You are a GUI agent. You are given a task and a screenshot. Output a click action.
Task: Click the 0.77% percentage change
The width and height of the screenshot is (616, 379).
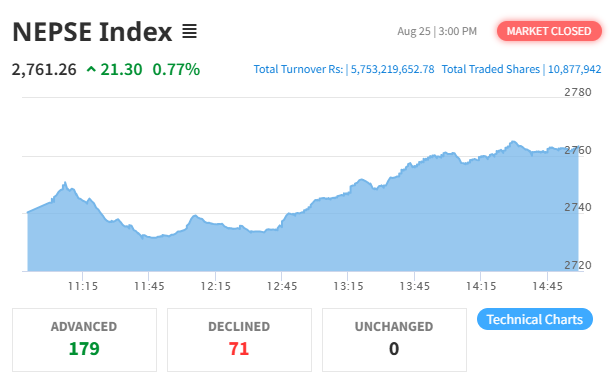pos(176,70)
